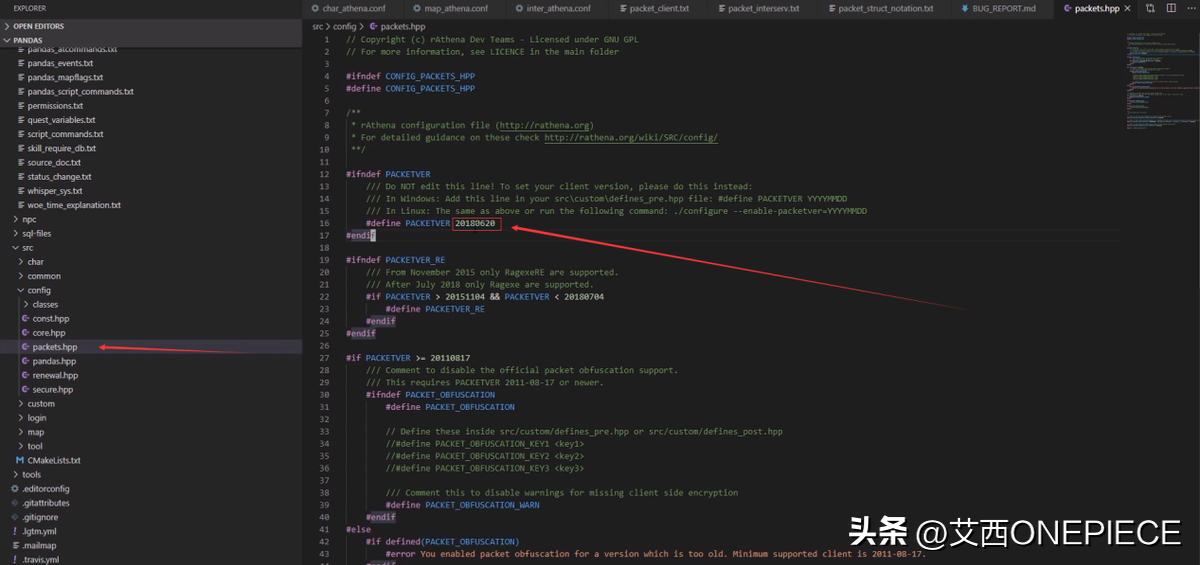Viewport: 1200px width, 565px height.
Task: Click the .lgtm.yml file icon
Action: click(x=14, y=531)
